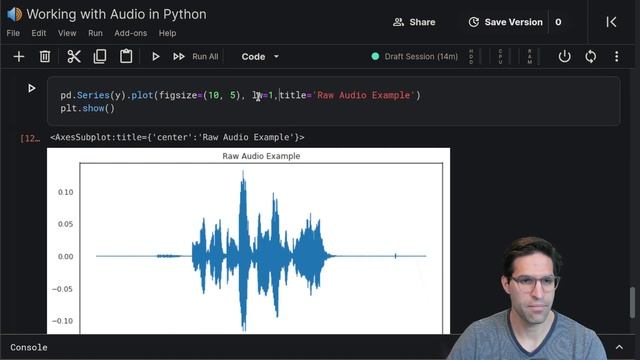Screen dimensions: 640x360
Task: Open the Edit menu
Action: 39,33
